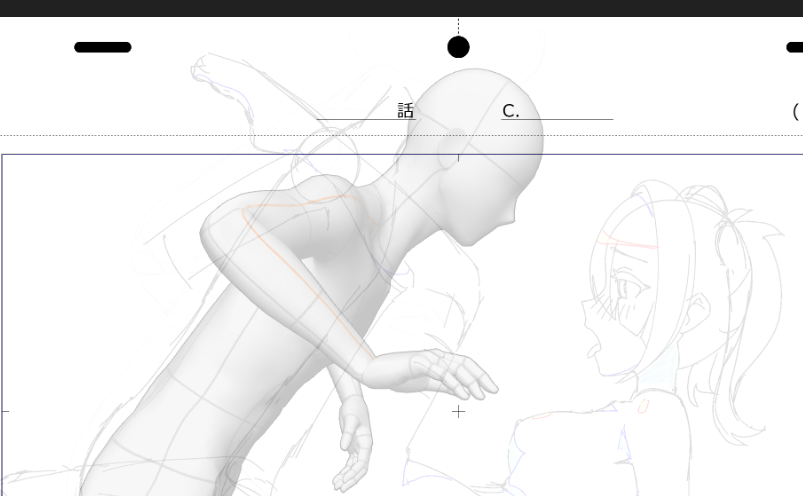Select the 3D mannequin's hanging lower hand
The image size is (803, 496).
point(353,443)
